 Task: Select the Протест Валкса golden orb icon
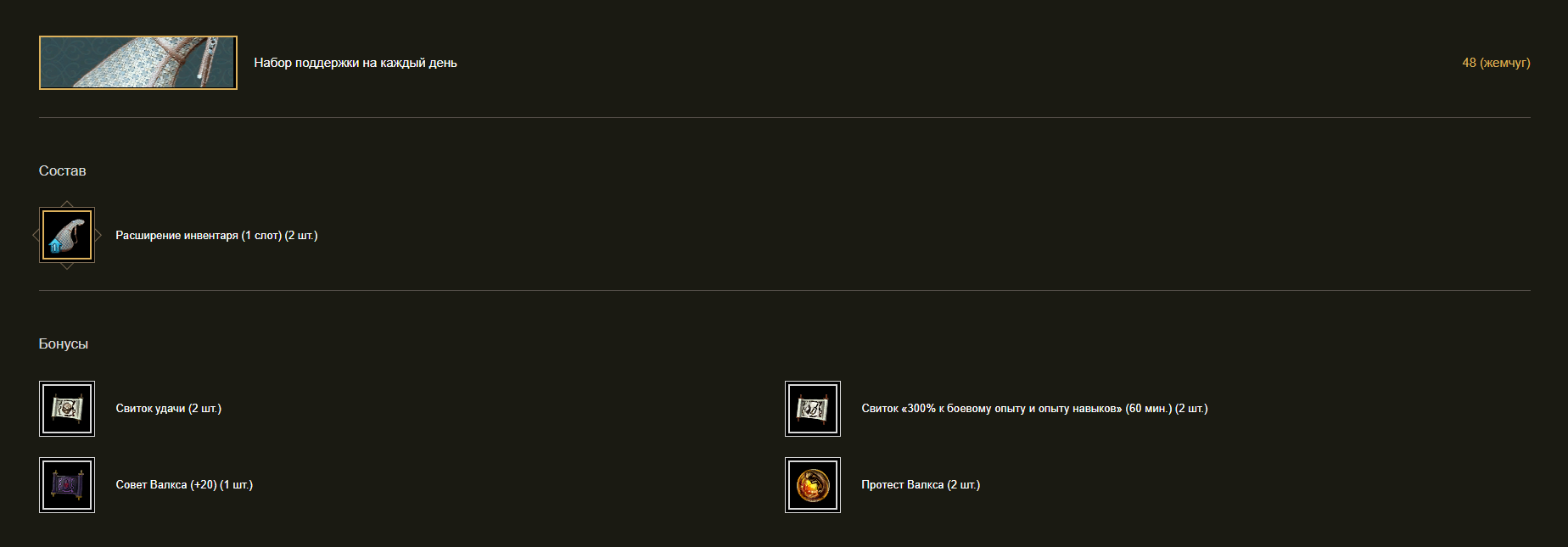[813, 485]
